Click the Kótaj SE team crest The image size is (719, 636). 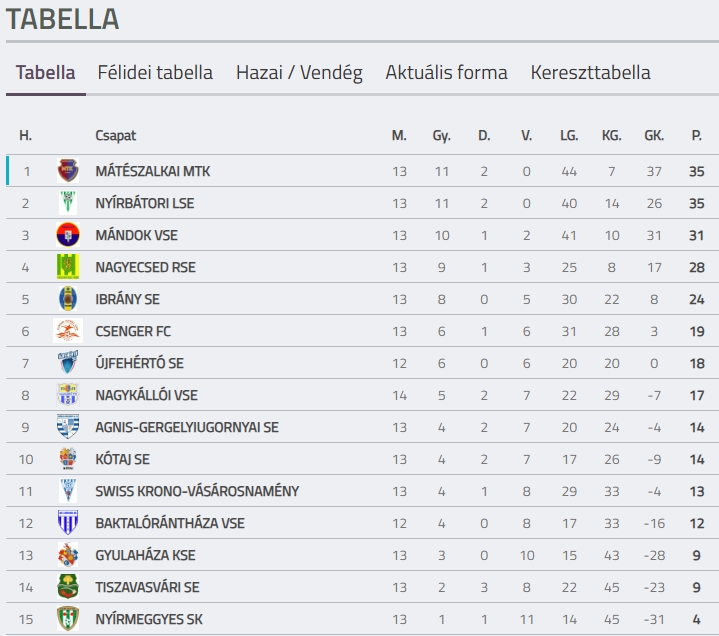[67, 459]
